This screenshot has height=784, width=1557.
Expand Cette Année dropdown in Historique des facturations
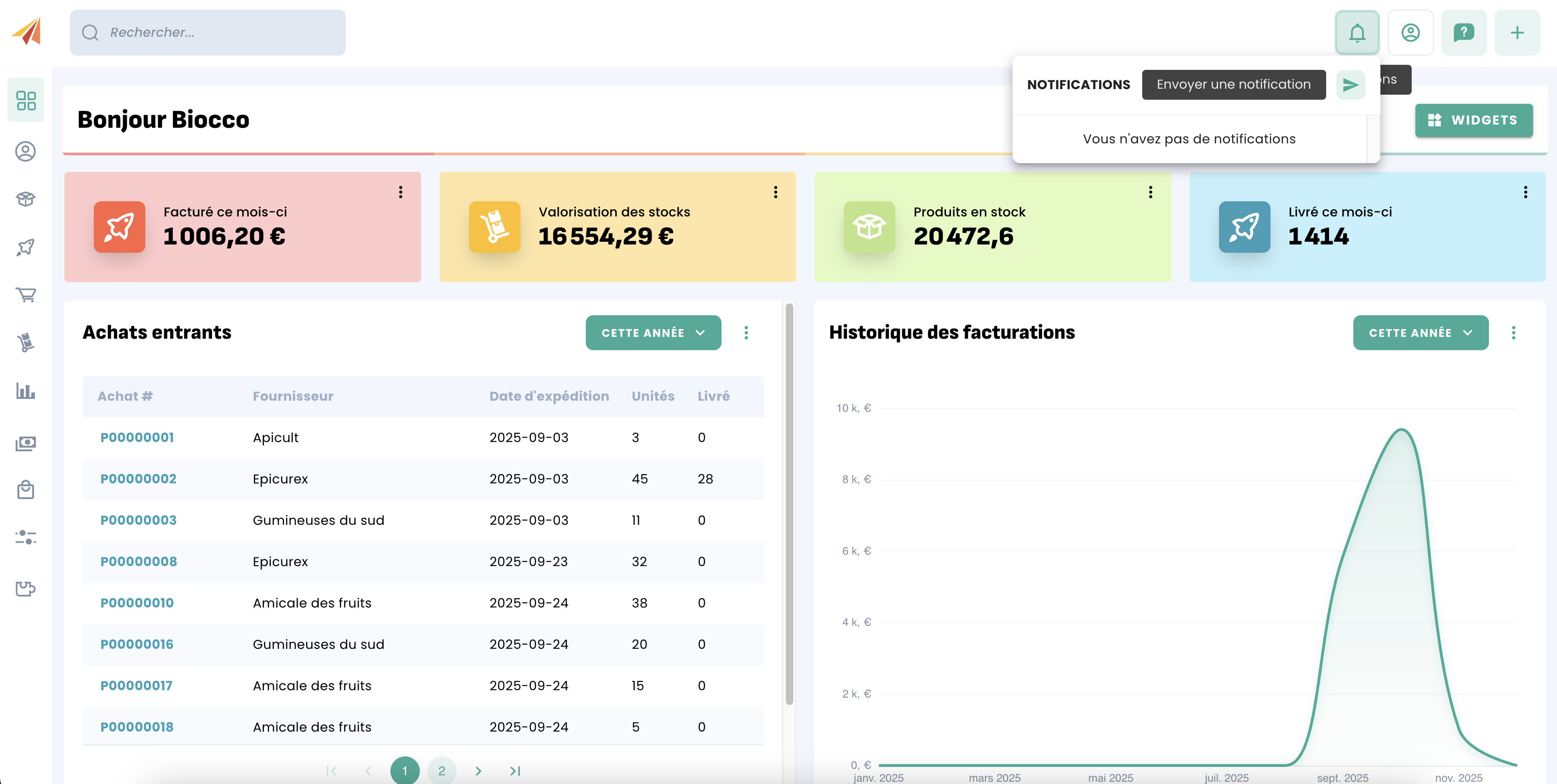[x=1420, y=333]
